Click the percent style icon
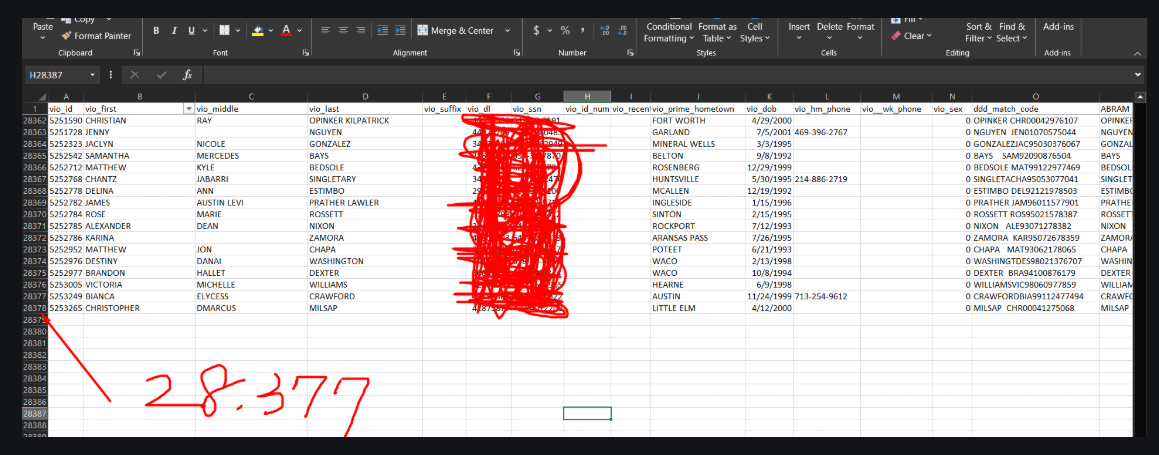 pos(565,31)
